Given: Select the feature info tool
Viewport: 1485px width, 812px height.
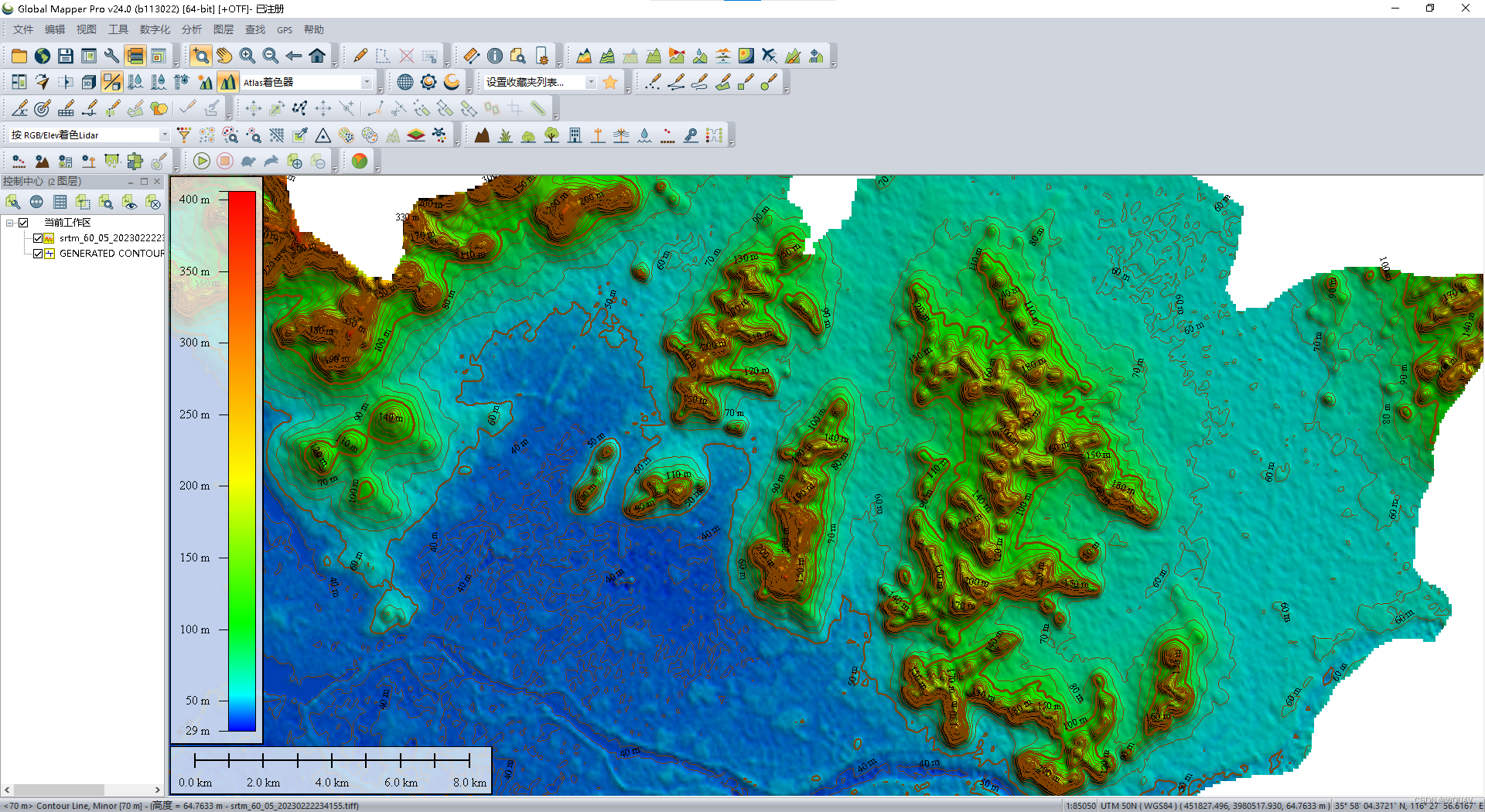Looking at the screenshot, I should click(495, 56).
